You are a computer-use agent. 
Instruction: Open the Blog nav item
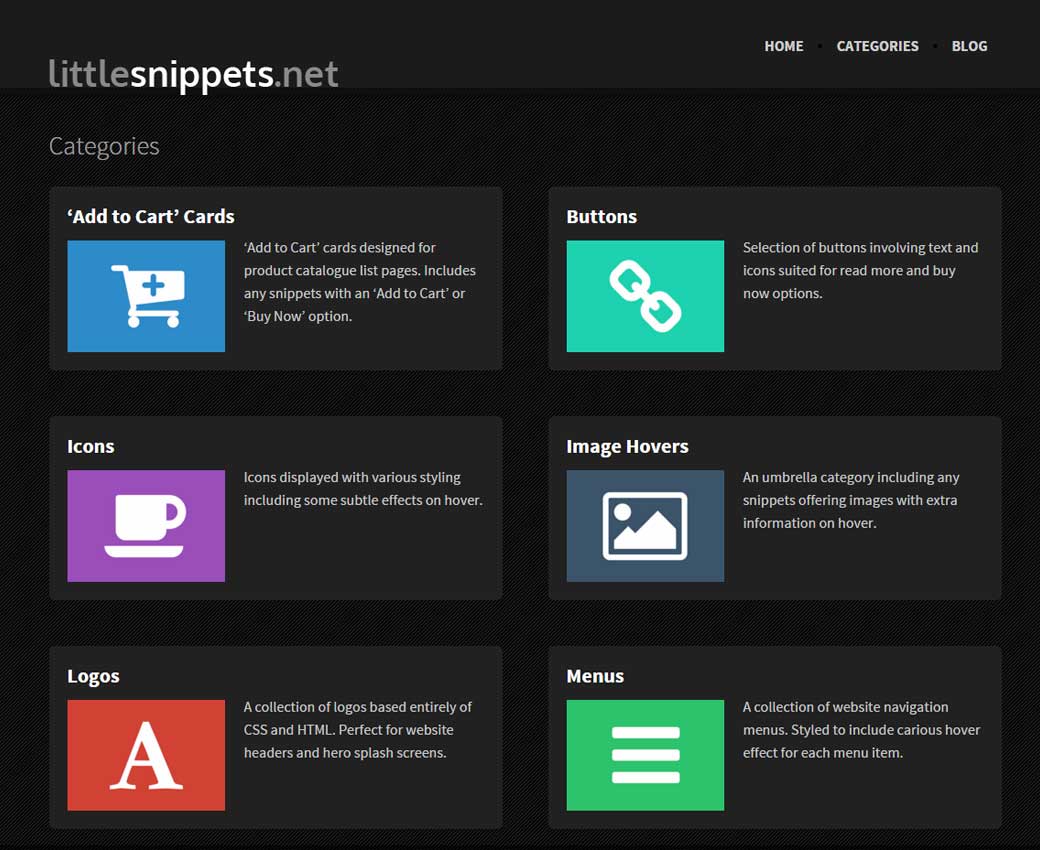tap(969, 46)
